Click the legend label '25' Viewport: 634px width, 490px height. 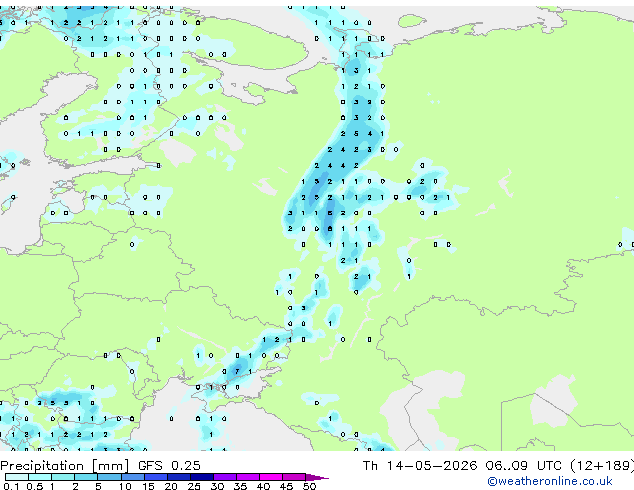194,486
